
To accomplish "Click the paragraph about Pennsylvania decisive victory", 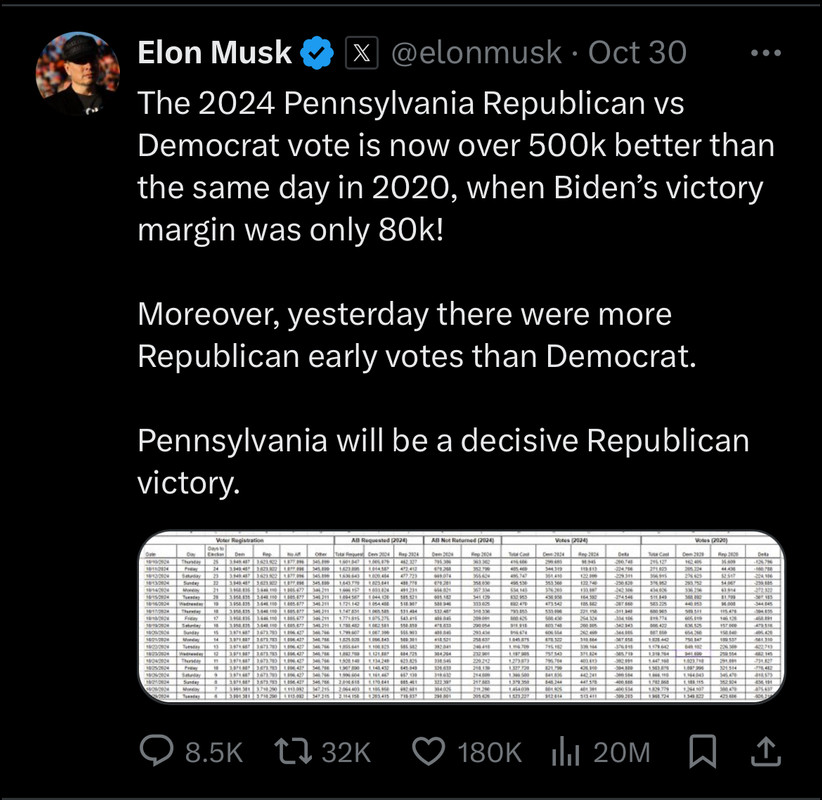I will 444,461.
